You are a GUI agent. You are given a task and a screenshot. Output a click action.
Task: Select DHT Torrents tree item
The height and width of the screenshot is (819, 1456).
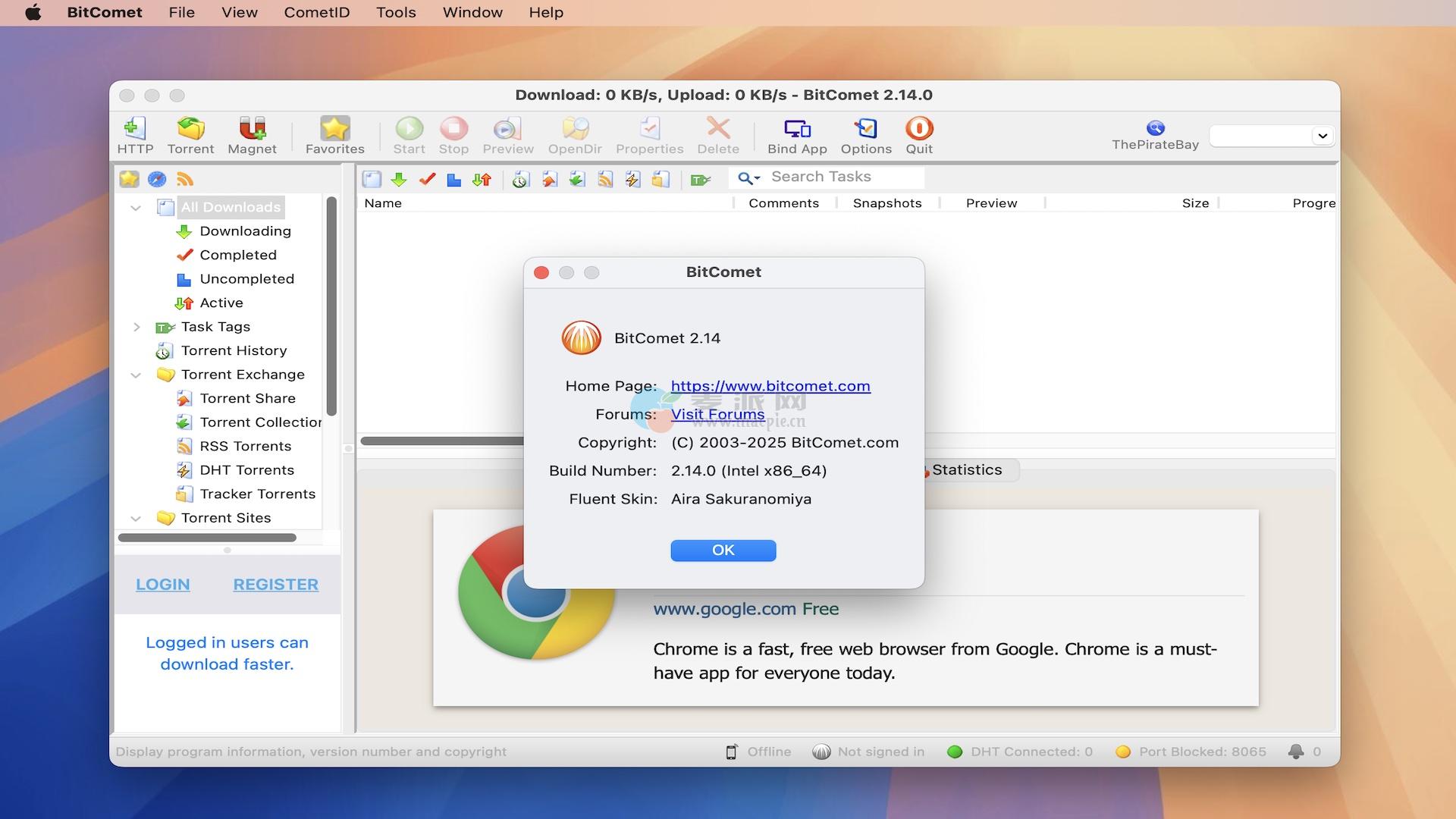pos(246,470)
